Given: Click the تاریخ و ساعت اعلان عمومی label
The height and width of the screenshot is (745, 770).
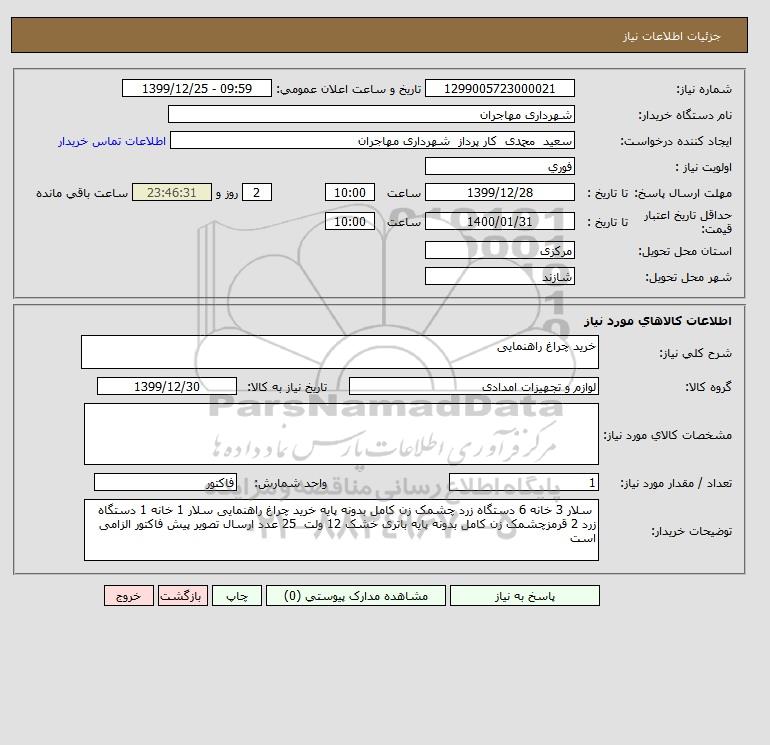Looking at the screenshot, I should 349,89.
